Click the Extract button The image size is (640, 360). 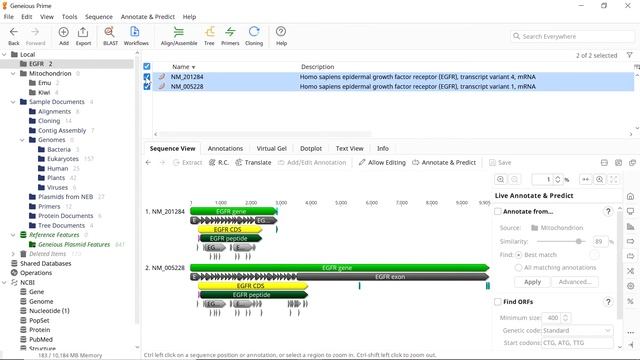188,162
